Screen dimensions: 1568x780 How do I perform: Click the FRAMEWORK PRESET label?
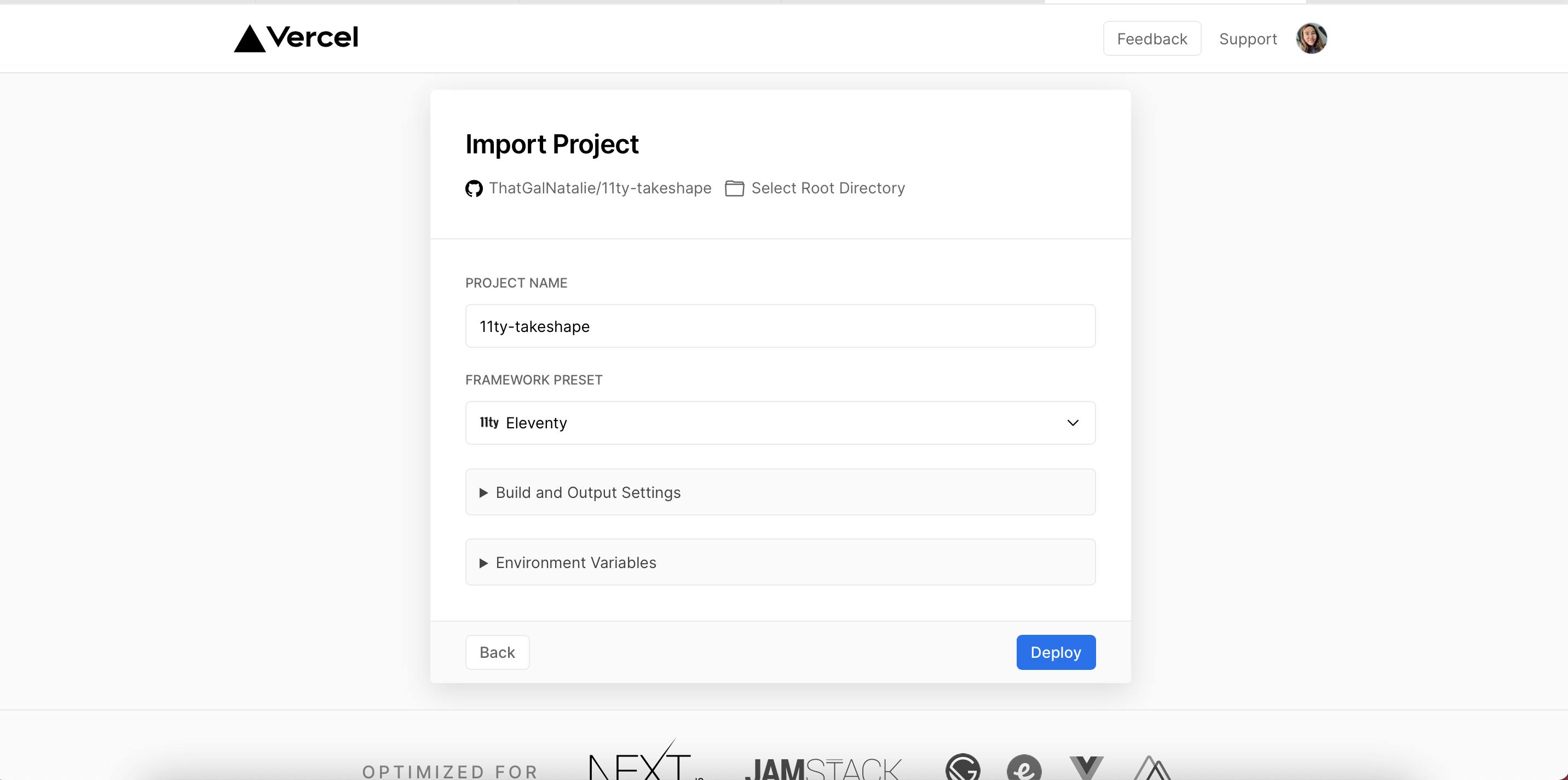click(x=534, y=380)
